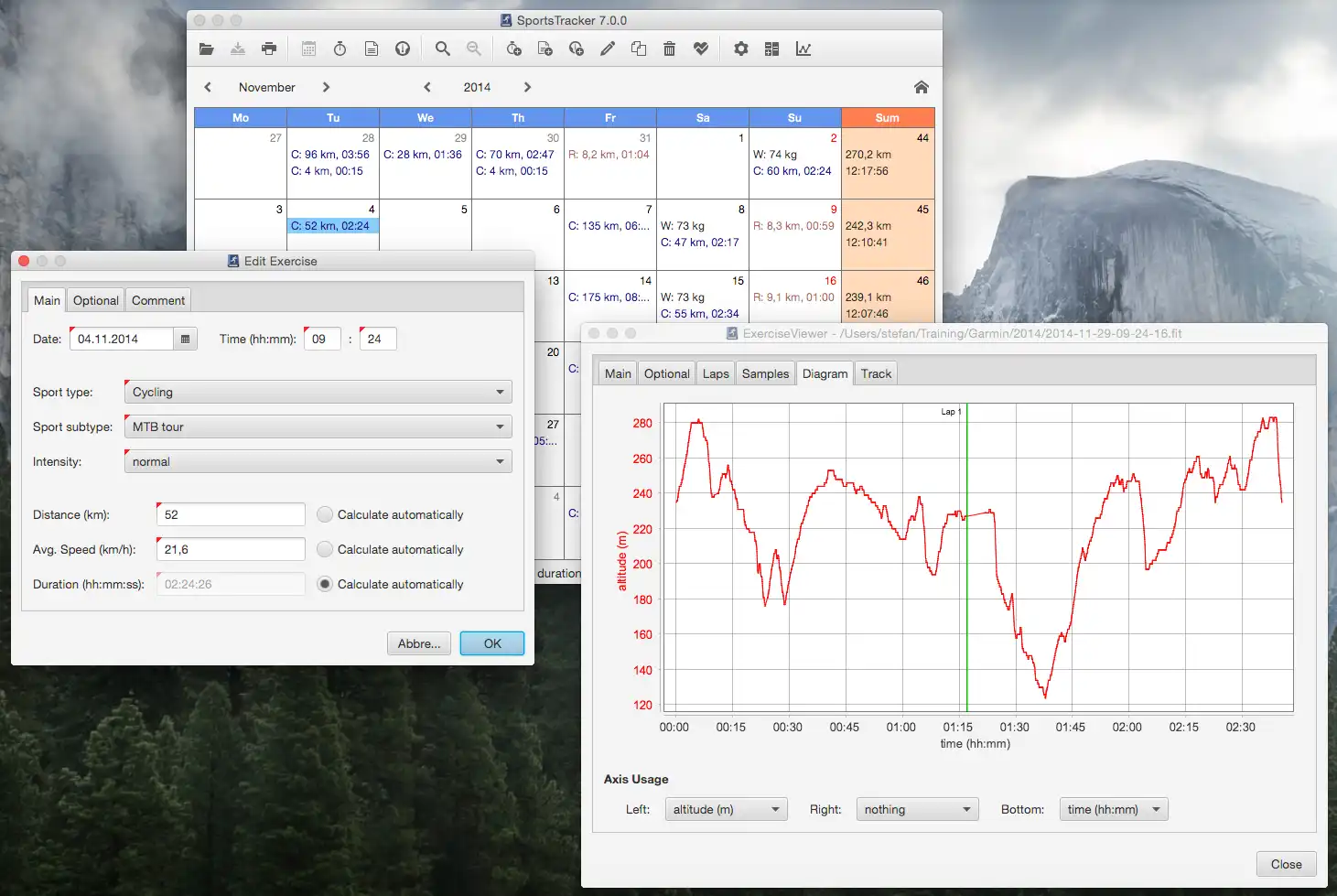Expand the Intensity dropdown set to normal
1337x896 pixels.
(x=318, y=462)
